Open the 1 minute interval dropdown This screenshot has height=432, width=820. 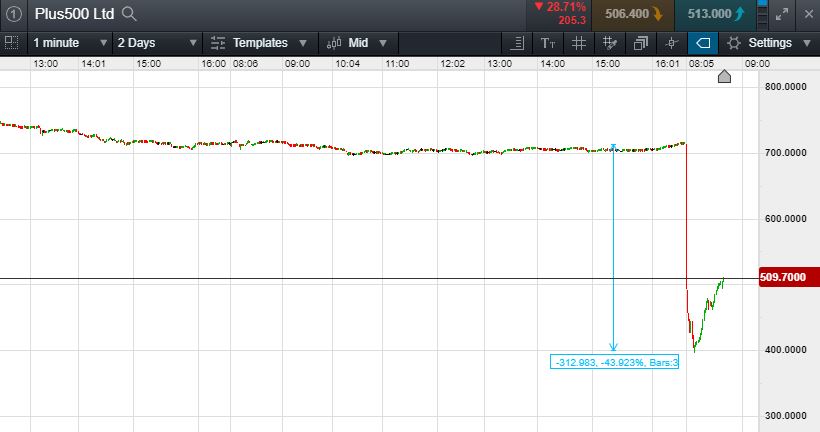point(70,43)
